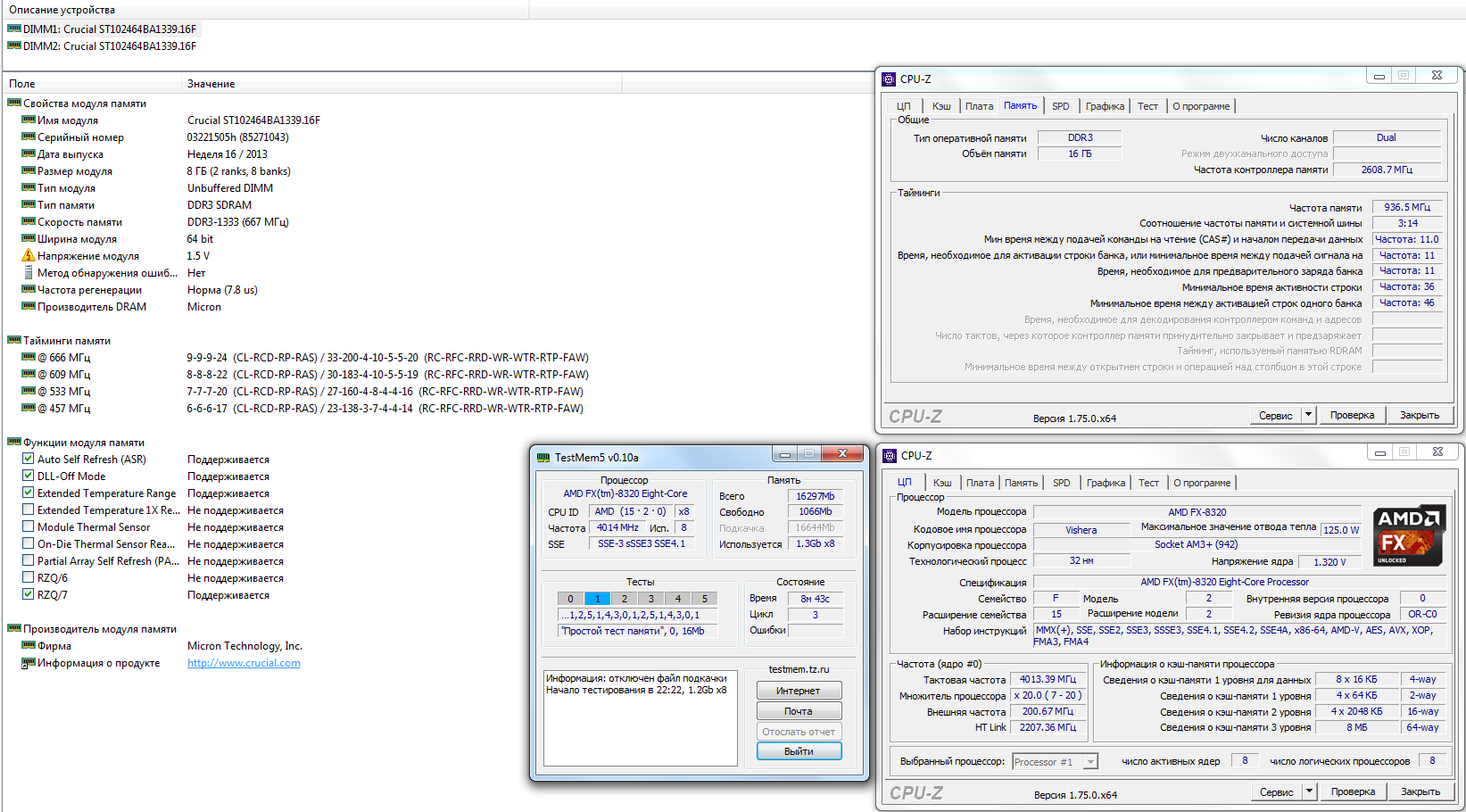This screenshot has width=1466, height=812.
Task: Click Проверка button in CPU-Z memory window
Action: click(1352, 415)
